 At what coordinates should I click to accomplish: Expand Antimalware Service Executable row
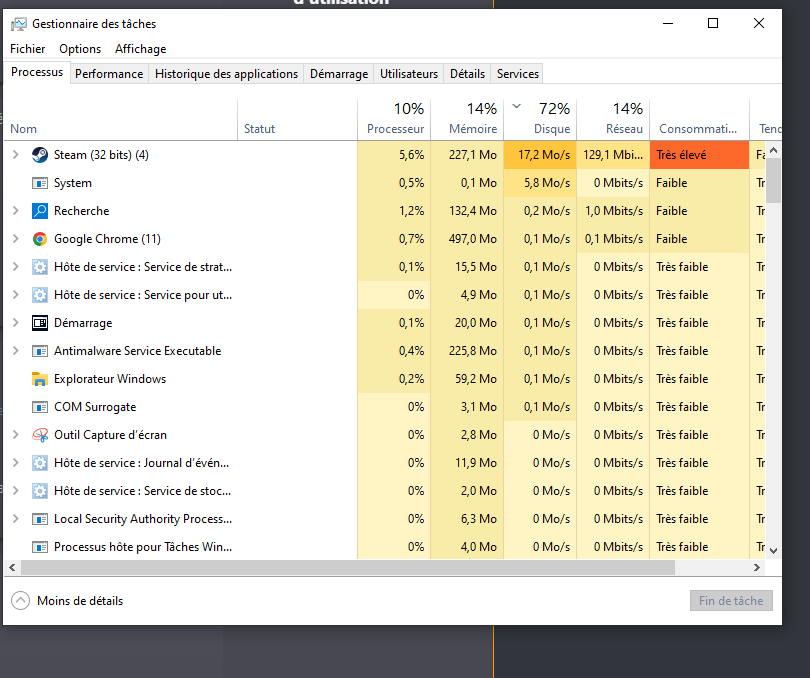pyautogui.click(x=15, y=350)
